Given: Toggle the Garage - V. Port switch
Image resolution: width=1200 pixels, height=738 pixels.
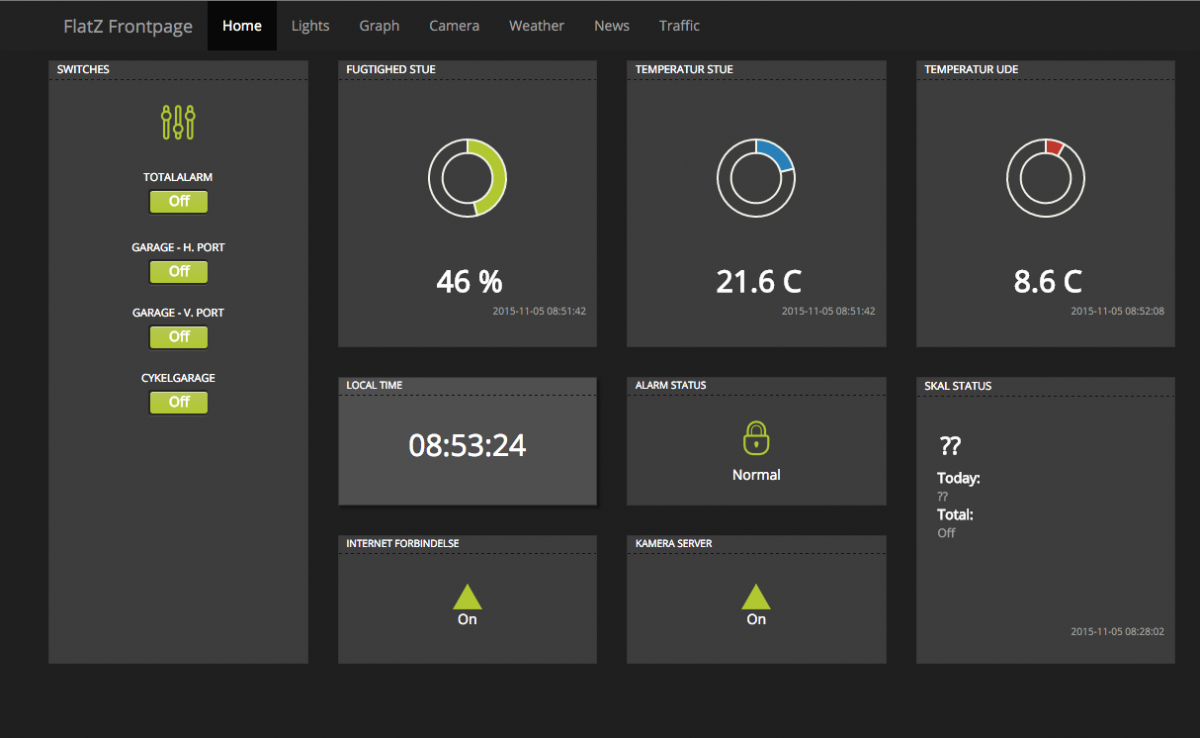Looking at the screenshot, I should 178,337.
